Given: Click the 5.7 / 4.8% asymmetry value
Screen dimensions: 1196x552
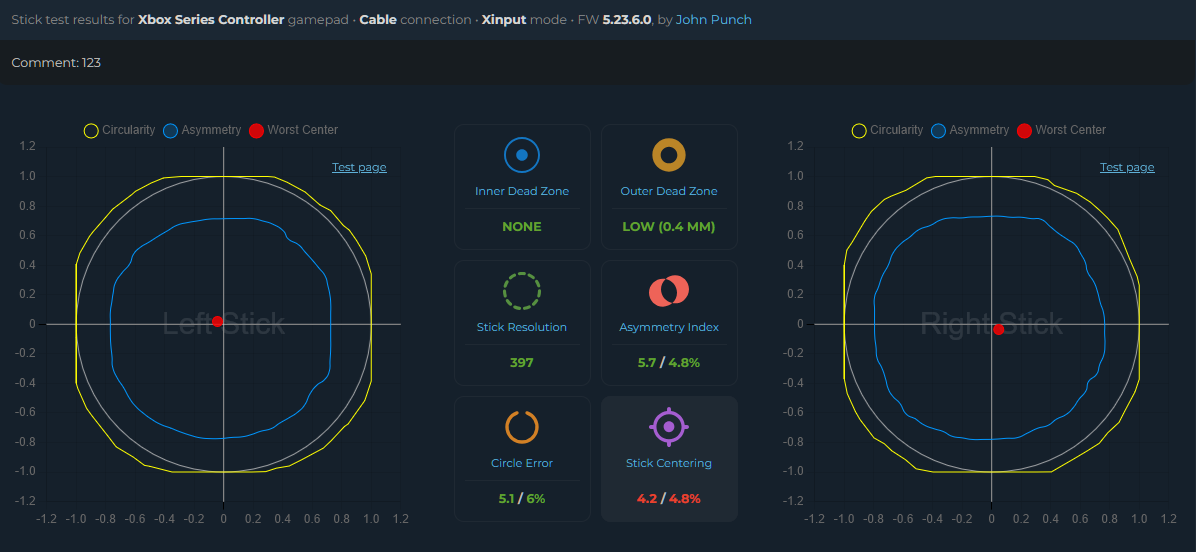Looking at the screenshot, I should (669, 362).
